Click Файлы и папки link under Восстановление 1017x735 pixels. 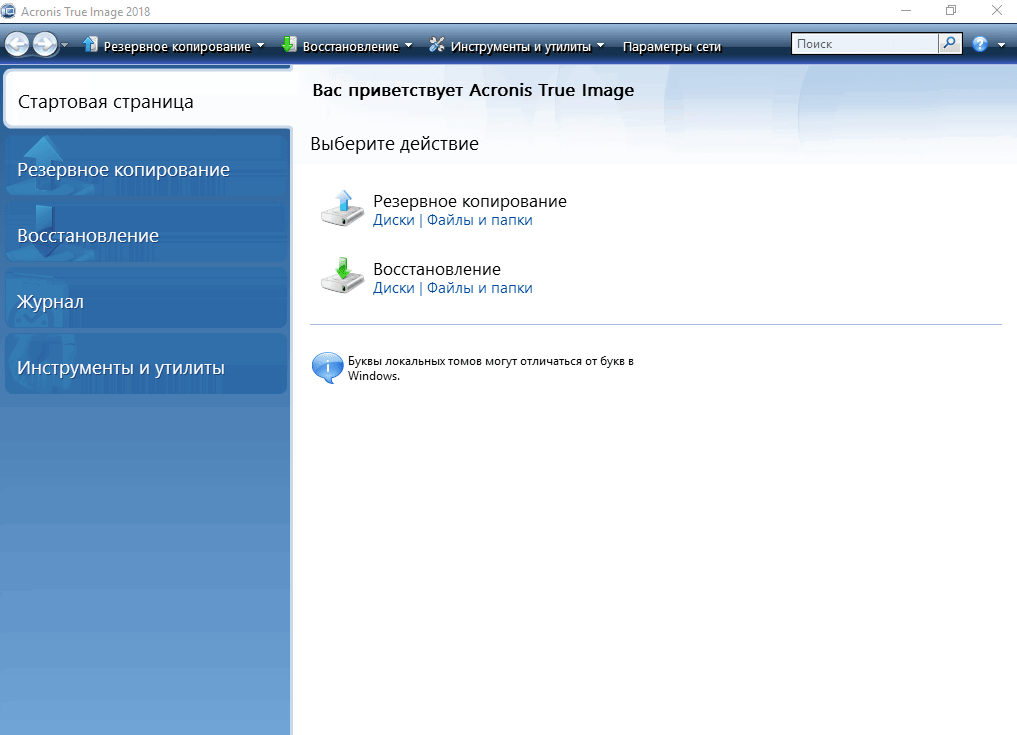coord(479,288)
